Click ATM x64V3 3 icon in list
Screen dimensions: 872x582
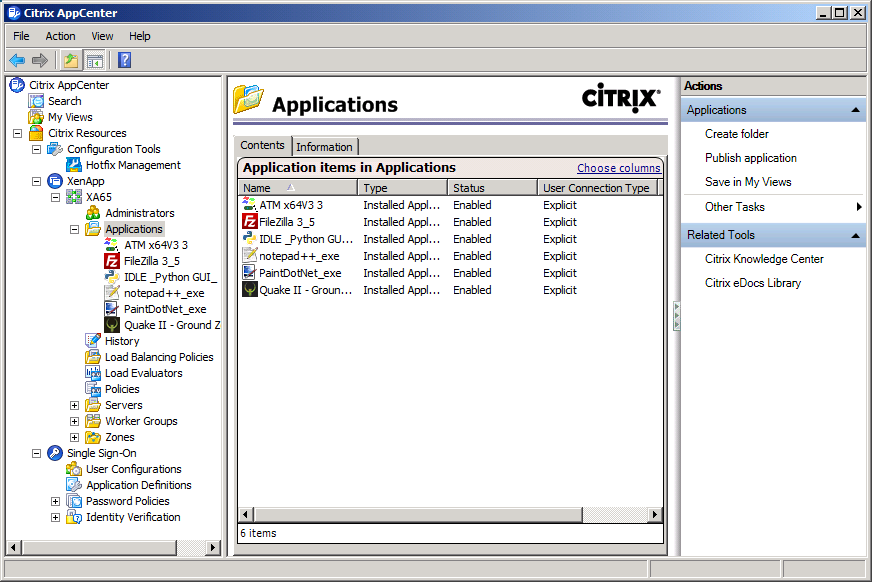pos(250,205)
